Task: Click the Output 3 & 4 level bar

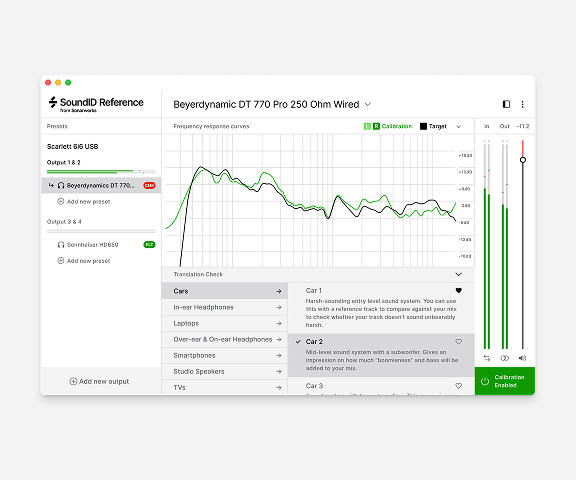Action: click(101, 231)
